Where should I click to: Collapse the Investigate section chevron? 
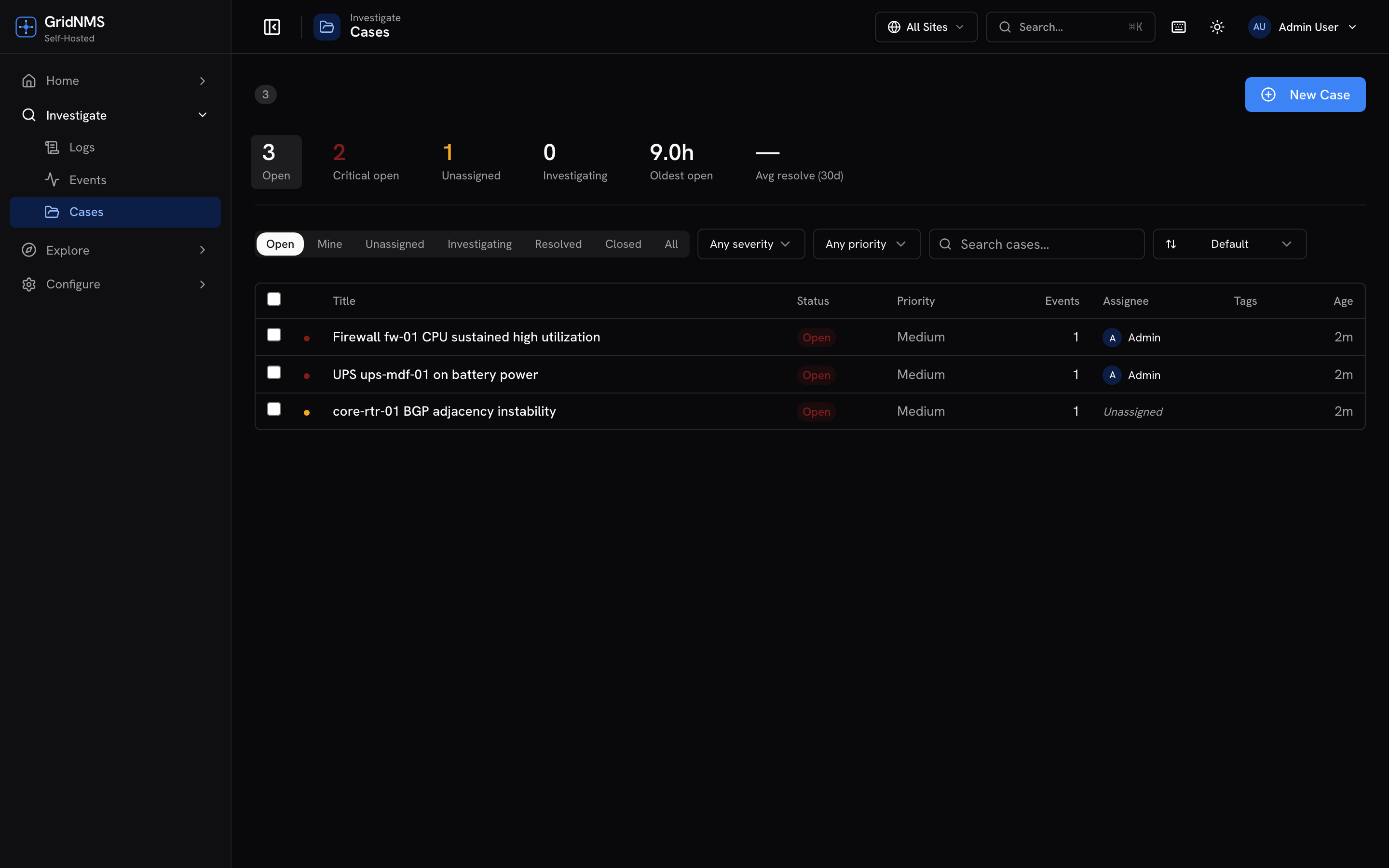pos(202,115)
